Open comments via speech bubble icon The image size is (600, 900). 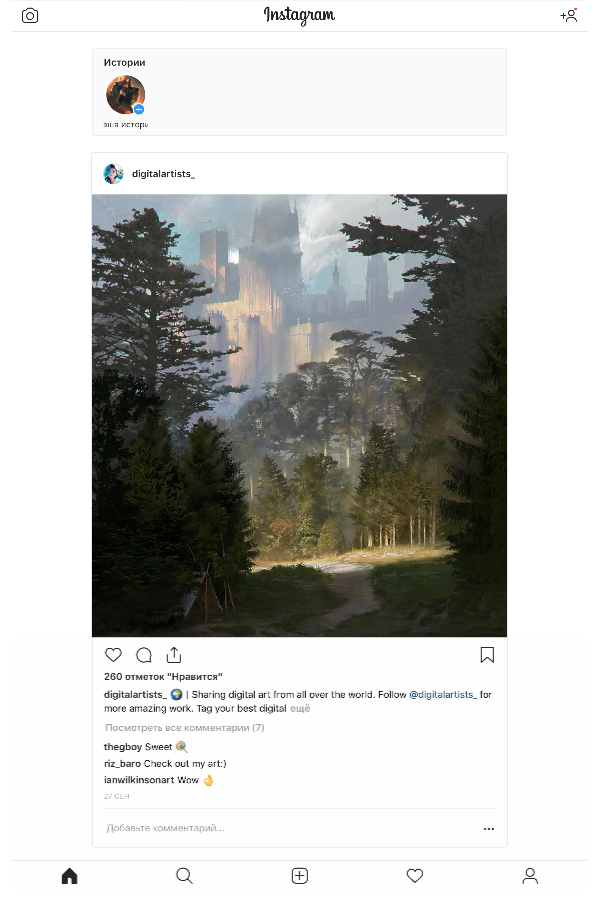click(144, 654)
